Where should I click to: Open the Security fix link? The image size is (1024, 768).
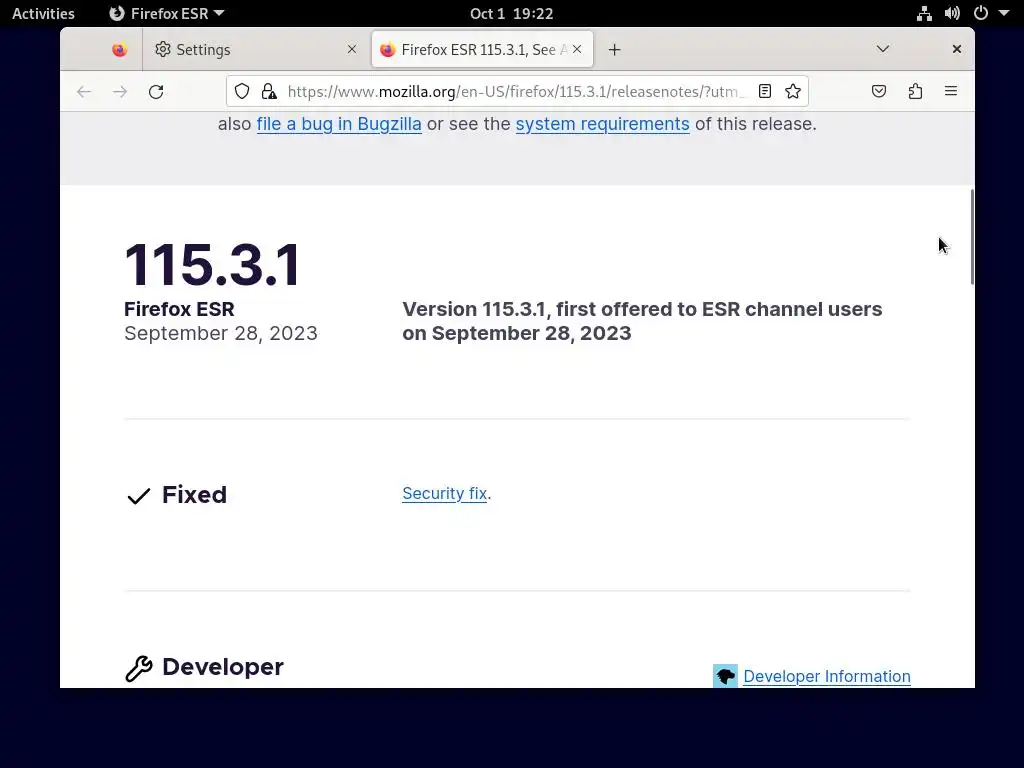[445, 494]
